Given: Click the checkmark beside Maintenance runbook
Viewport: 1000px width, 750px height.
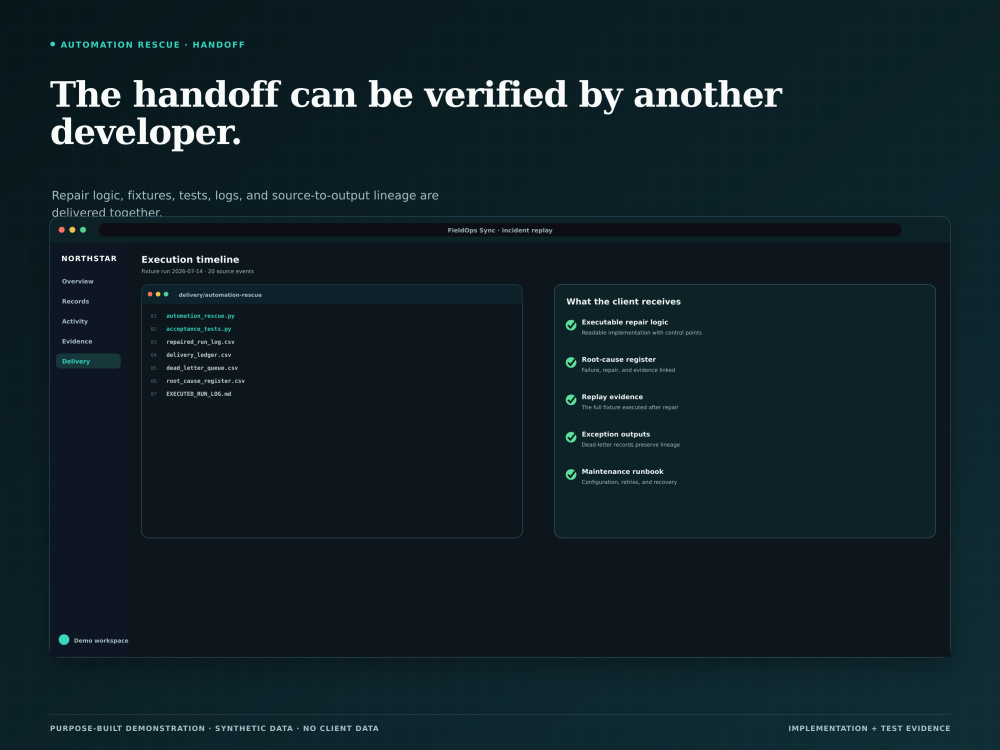Looking at the screenshot, I should click(571, 474).
